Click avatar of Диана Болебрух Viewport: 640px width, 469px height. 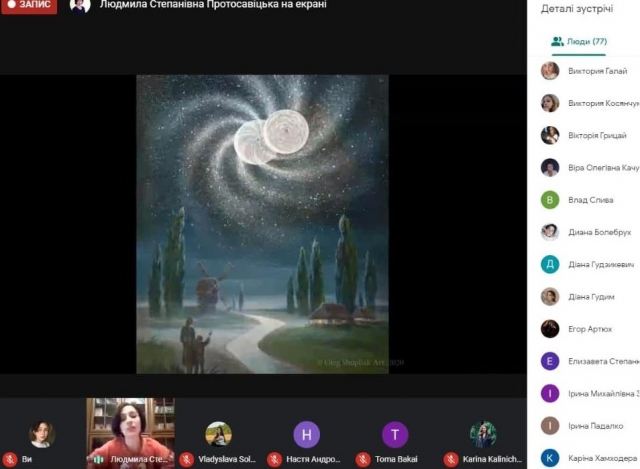click(x=550, y=232)
